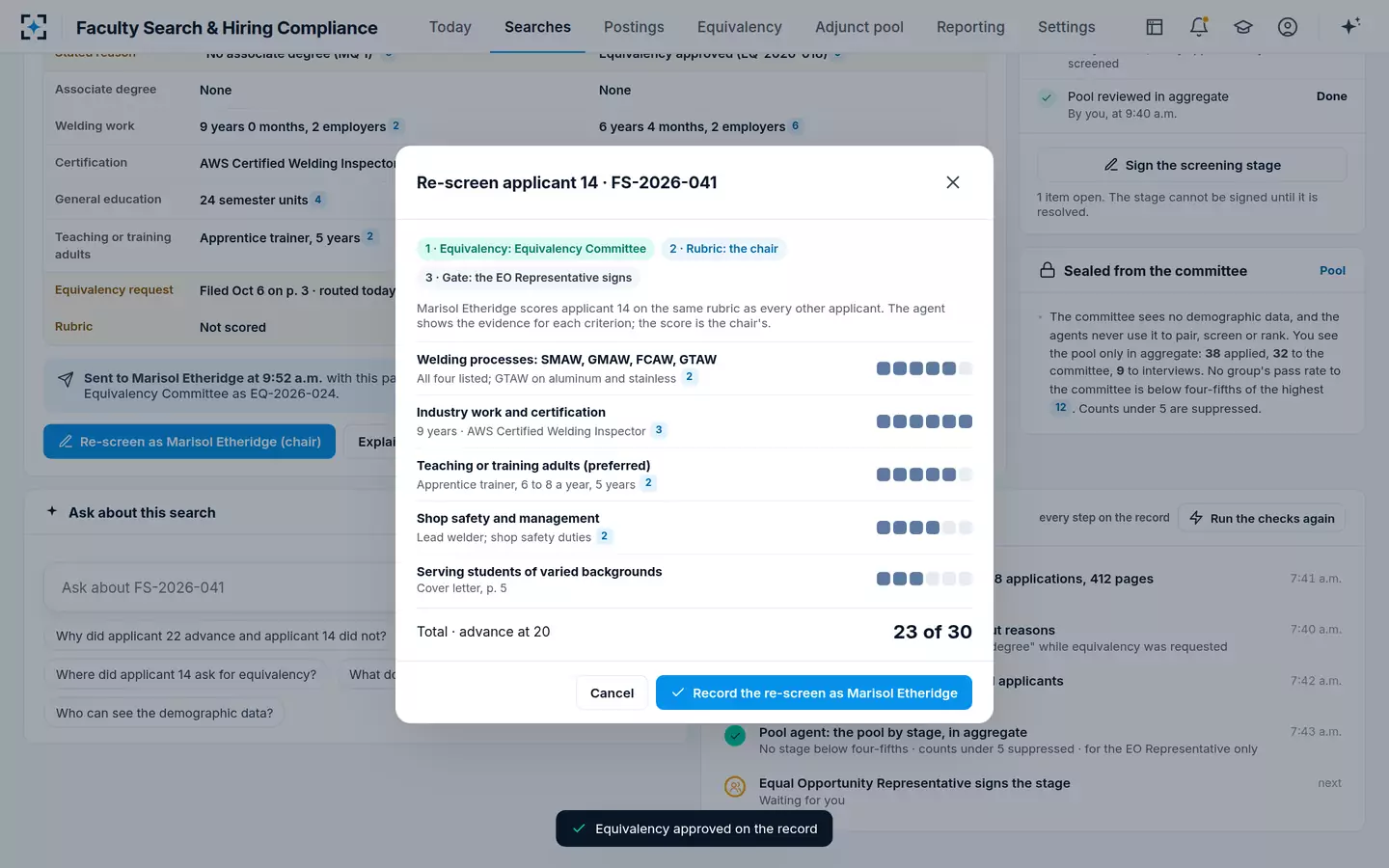This screenshot has height=868, width=1389.
Task: Open citation 2 beside Apprentice trainer, 6 to 8 a year
Action: coord(648,483)
